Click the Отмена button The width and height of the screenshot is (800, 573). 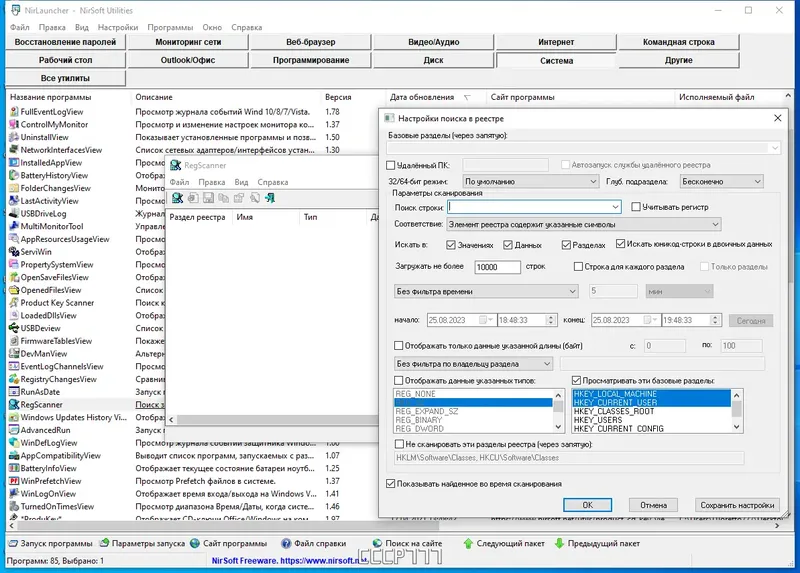click(654, 505)
